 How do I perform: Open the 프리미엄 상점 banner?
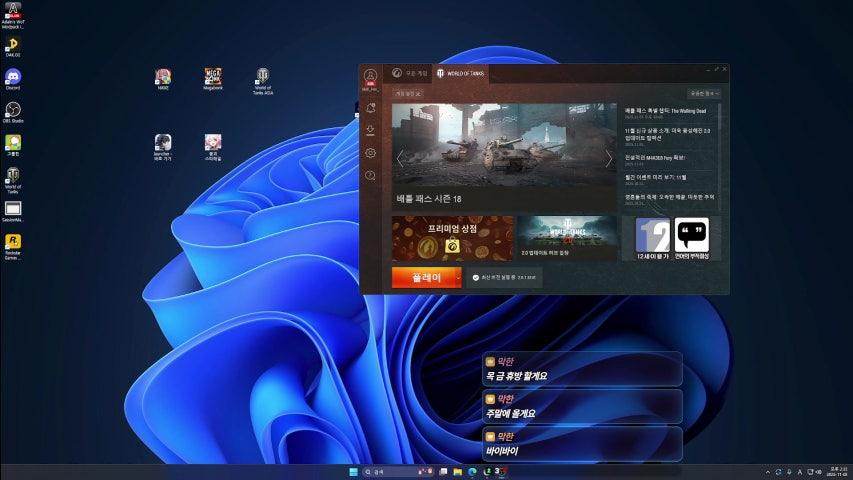[452, 238]
